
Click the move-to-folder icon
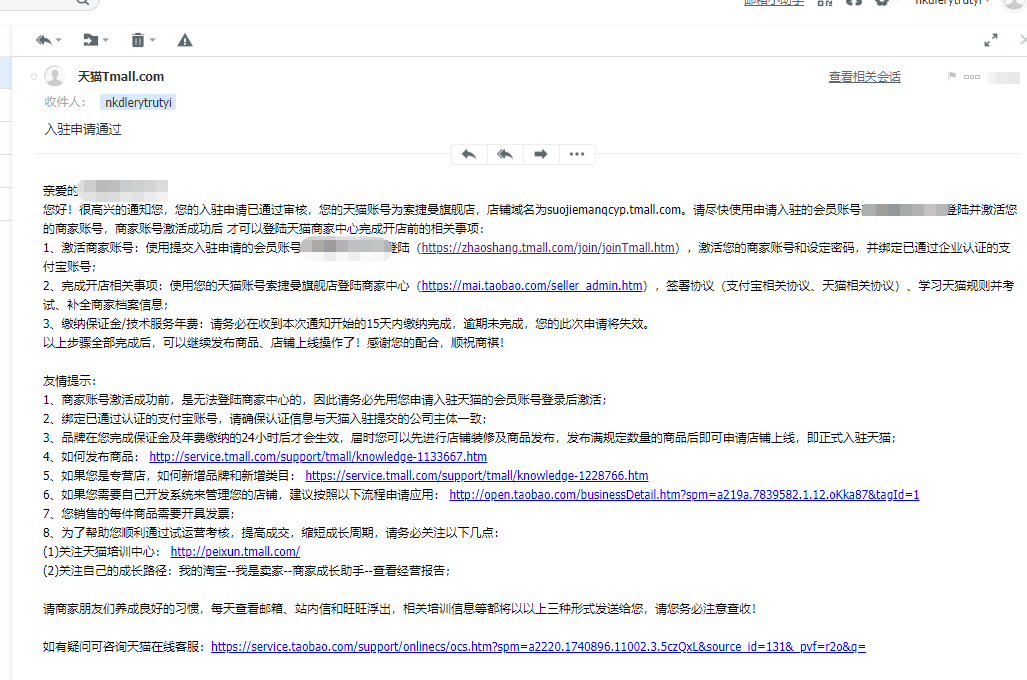pyautogui.click(x=90, y=40)
